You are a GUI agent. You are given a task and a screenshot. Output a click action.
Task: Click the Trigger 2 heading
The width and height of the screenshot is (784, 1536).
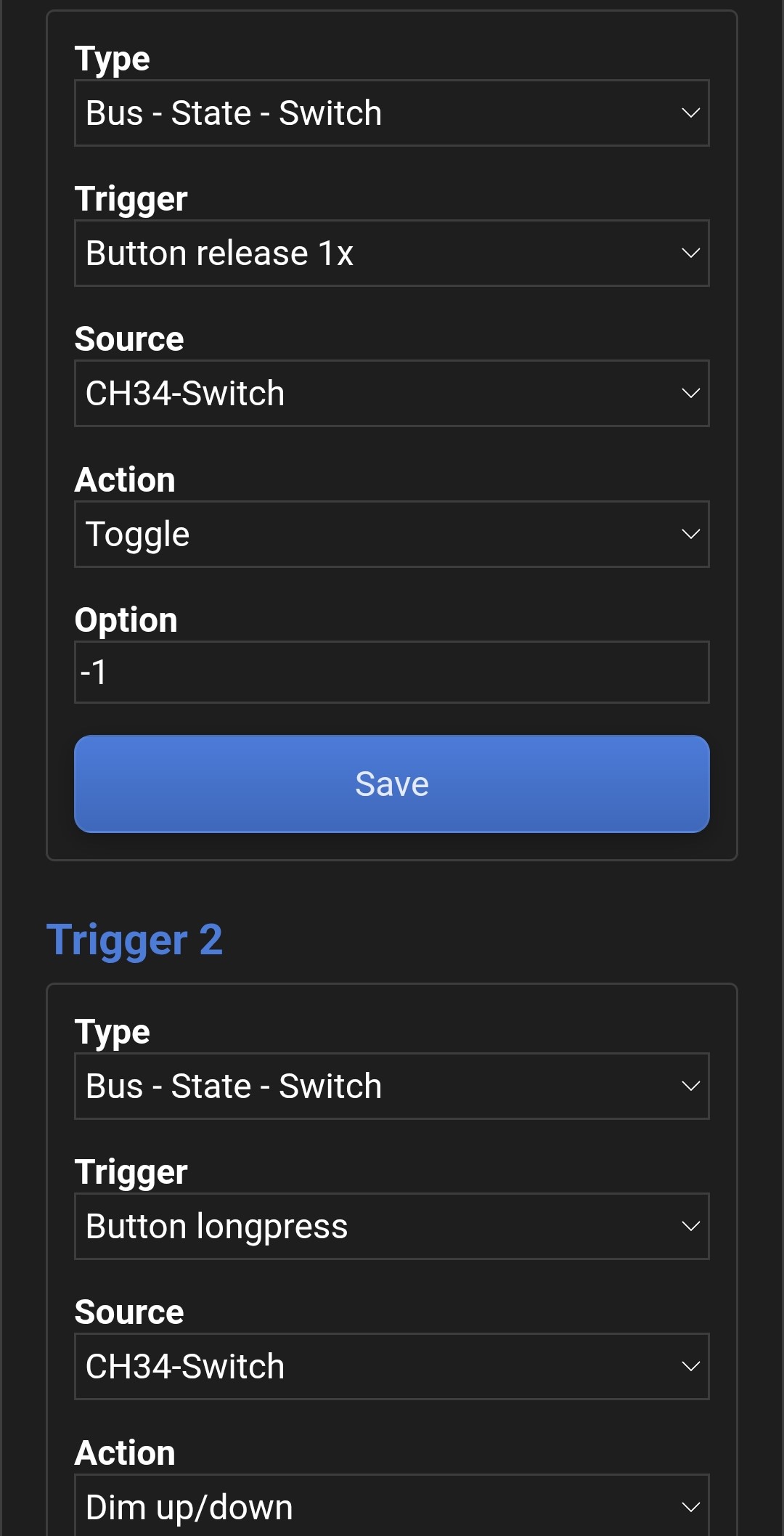[134, 940]
